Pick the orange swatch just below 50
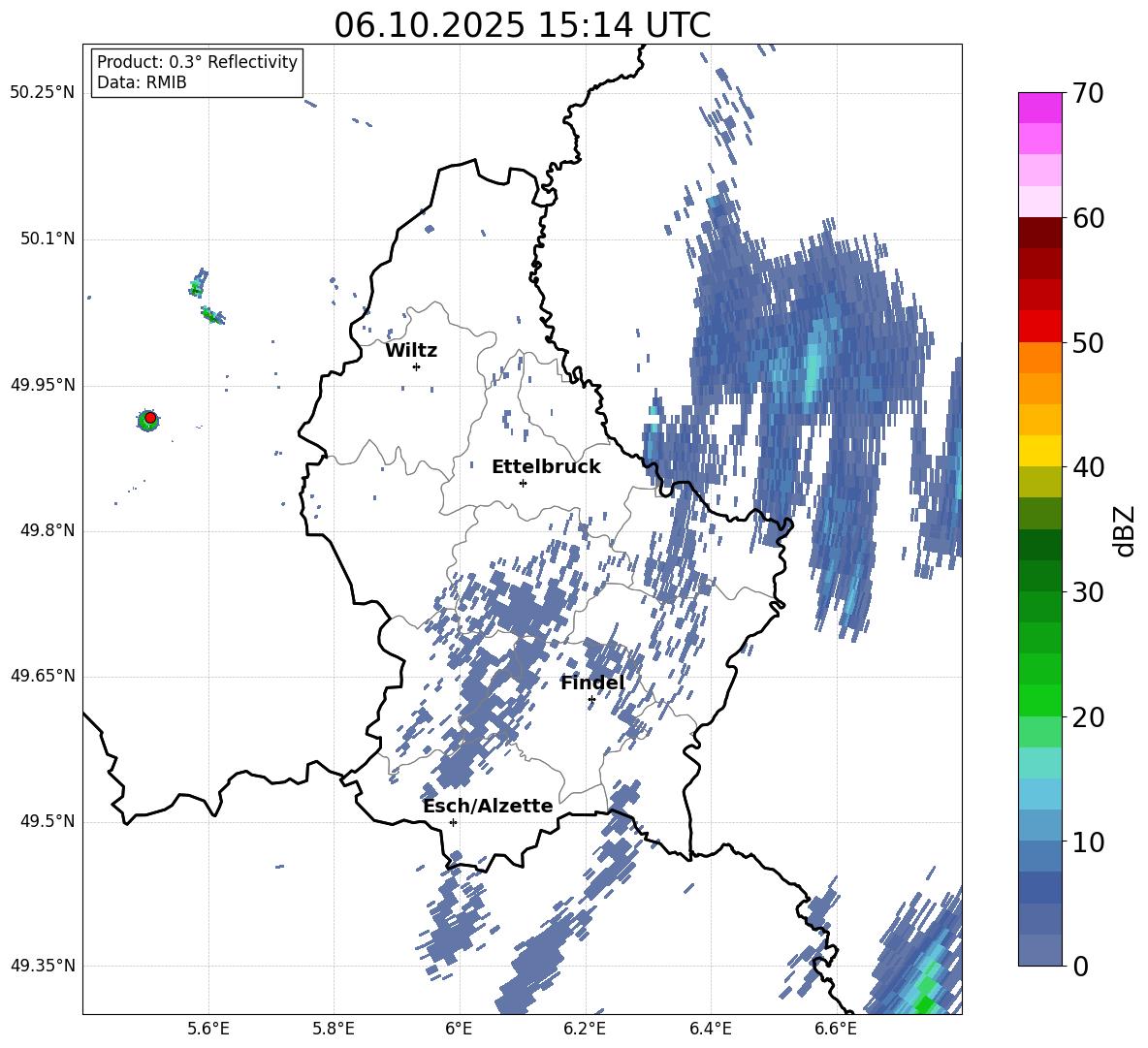The width and height of the screenshot is (1148, 1048). (1039, 358)
